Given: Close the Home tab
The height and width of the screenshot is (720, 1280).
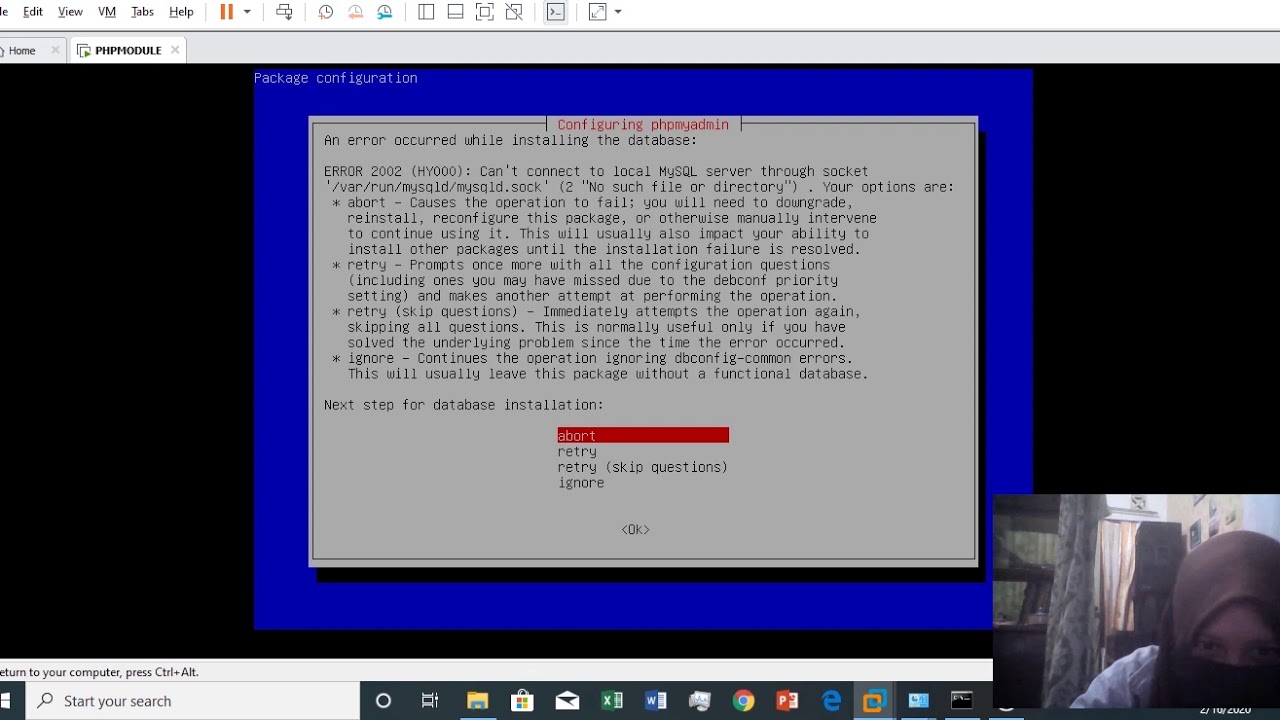Looking at the screenshot, I should pos(55,50).
